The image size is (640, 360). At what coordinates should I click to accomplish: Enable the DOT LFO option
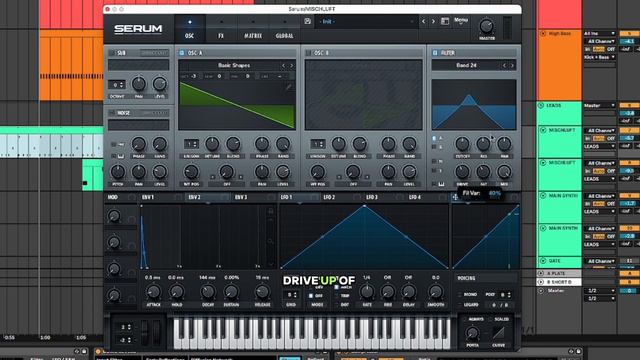click(x=336, y=304)
